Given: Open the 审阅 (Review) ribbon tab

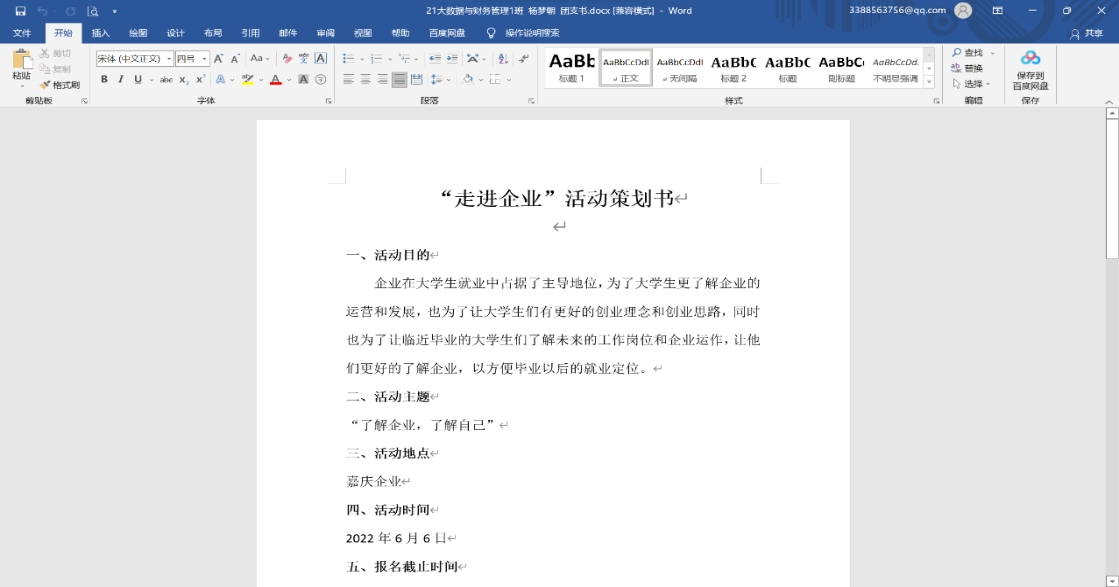Looking at the screenshot, I should pos(325,33).
